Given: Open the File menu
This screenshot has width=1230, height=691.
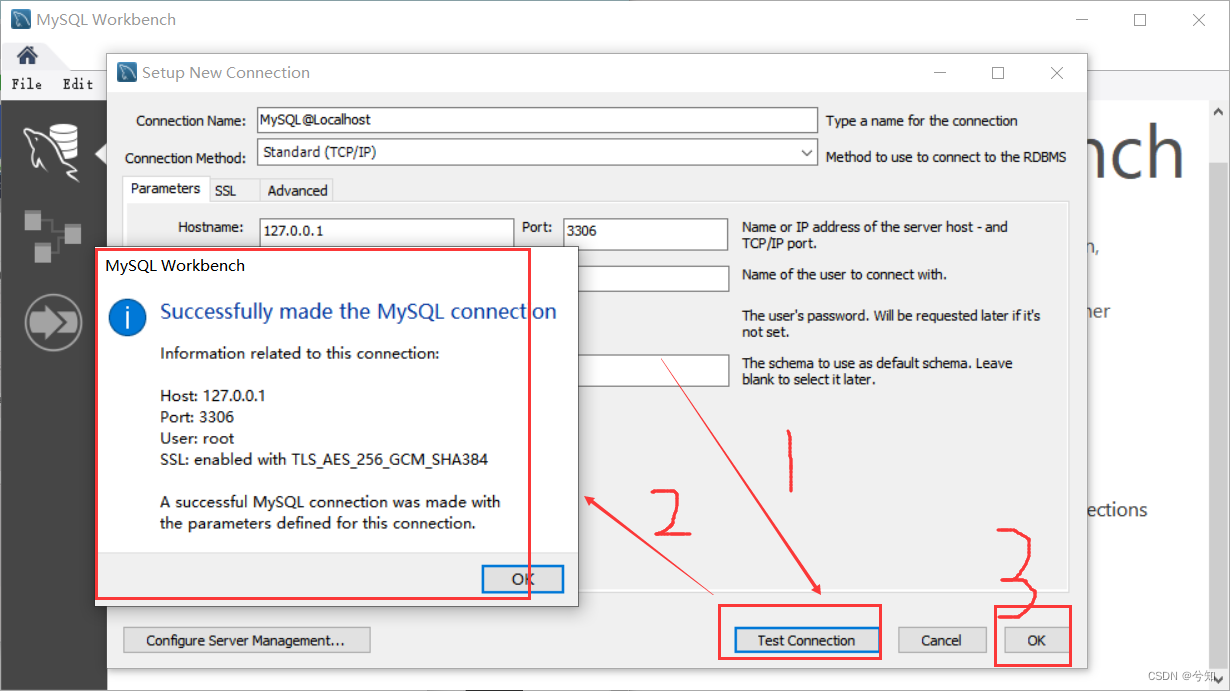Looking at the screenshot, I should pos(27,84).
